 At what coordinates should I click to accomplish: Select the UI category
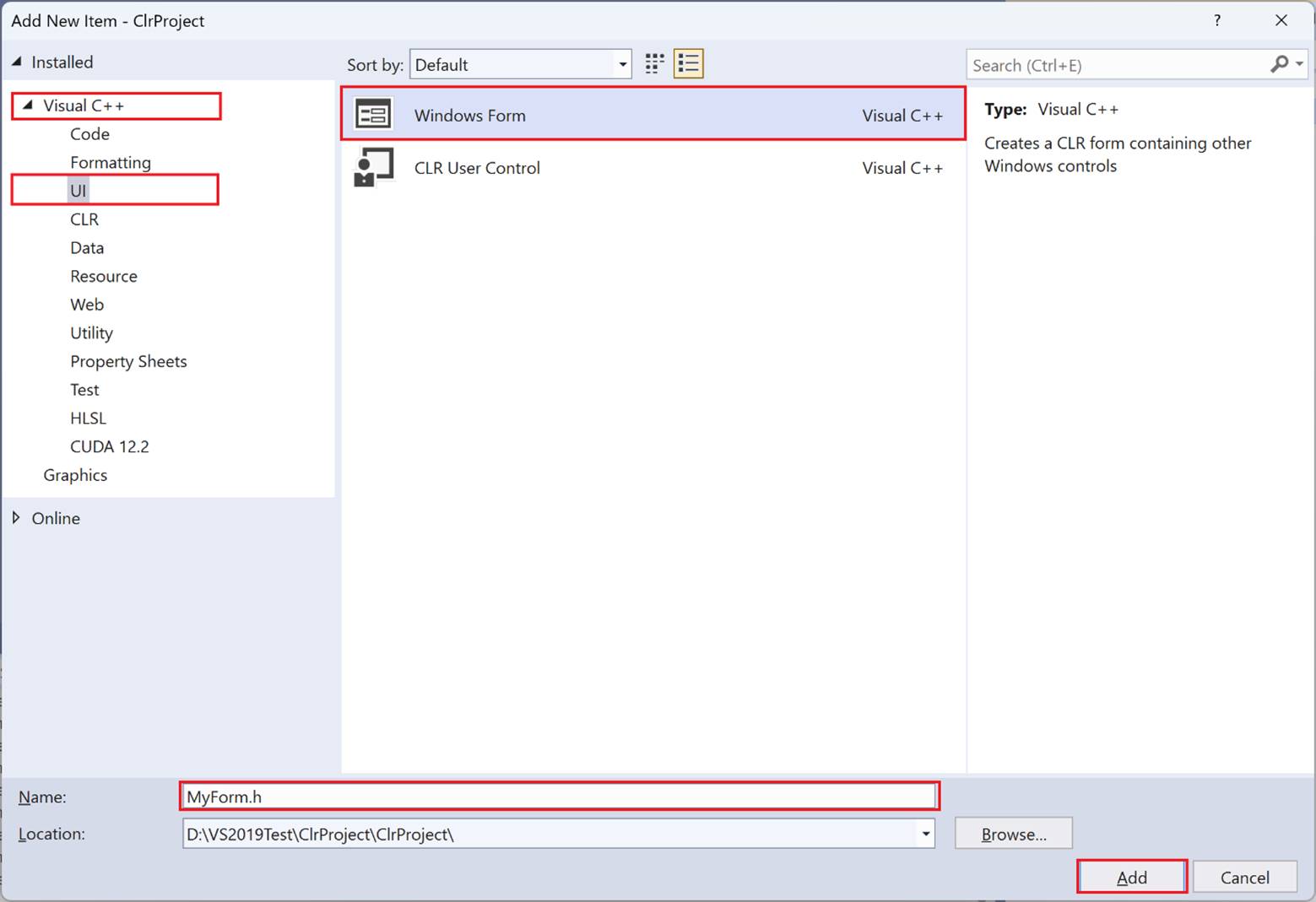[79, 191]
